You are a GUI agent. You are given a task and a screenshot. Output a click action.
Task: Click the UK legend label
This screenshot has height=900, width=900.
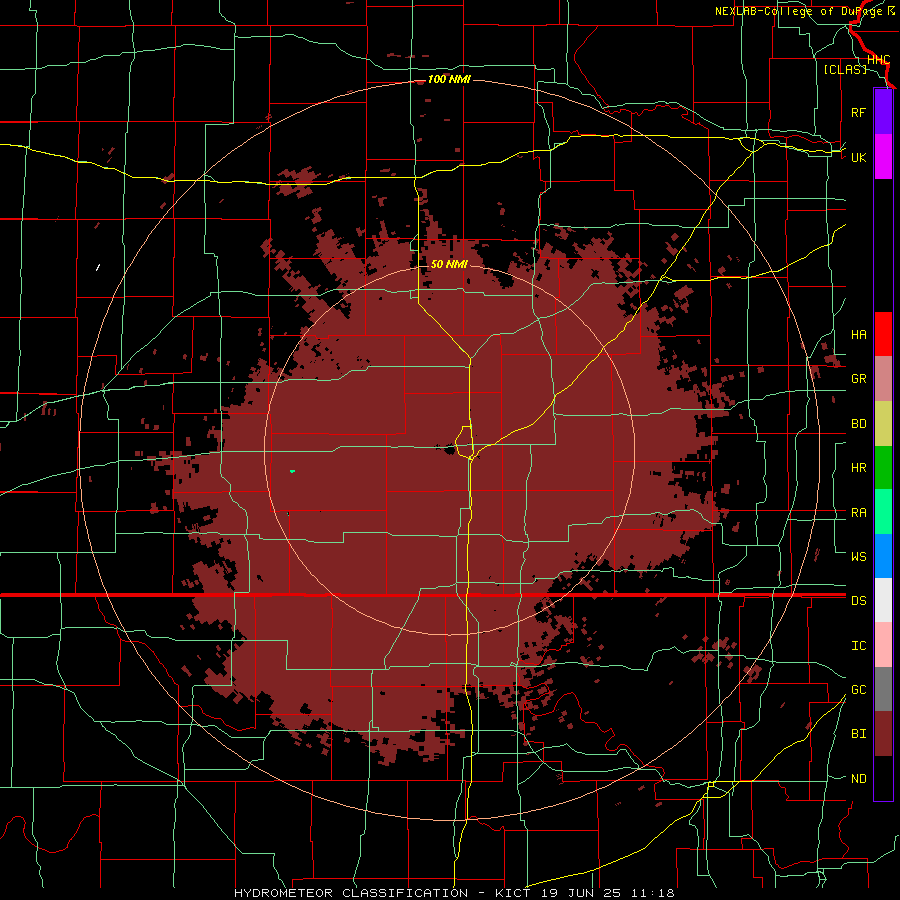point(858,157)
